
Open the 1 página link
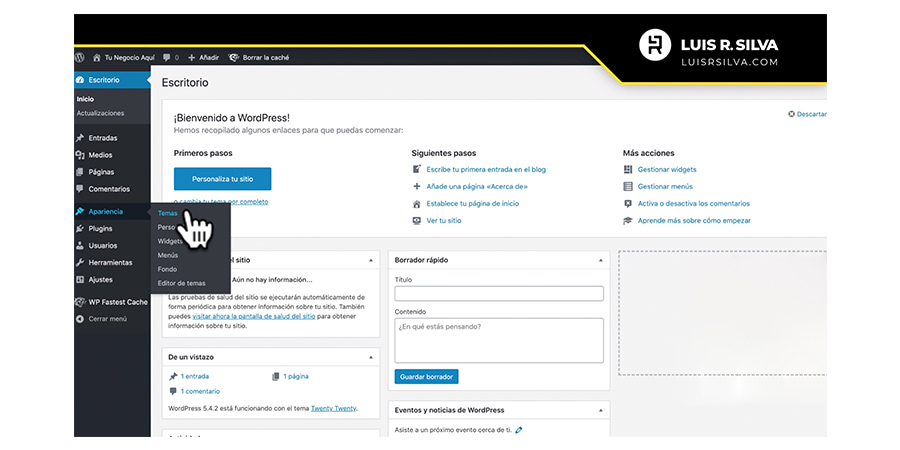point(296,377)
